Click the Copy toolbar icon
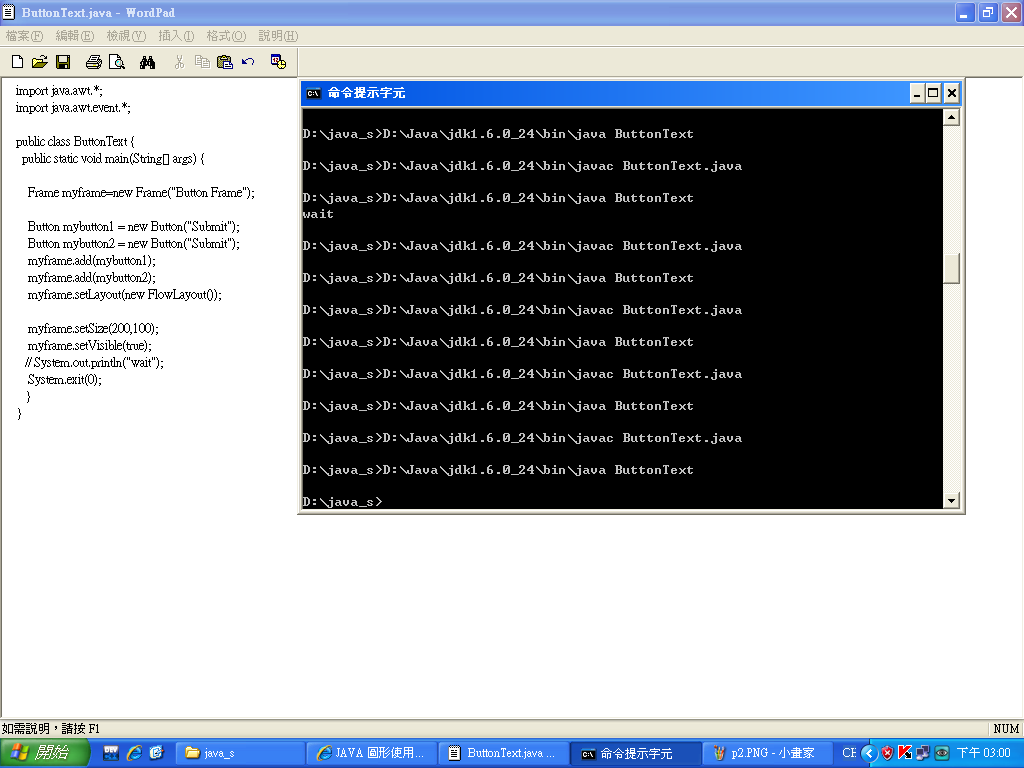 click(x=202, y=62)
